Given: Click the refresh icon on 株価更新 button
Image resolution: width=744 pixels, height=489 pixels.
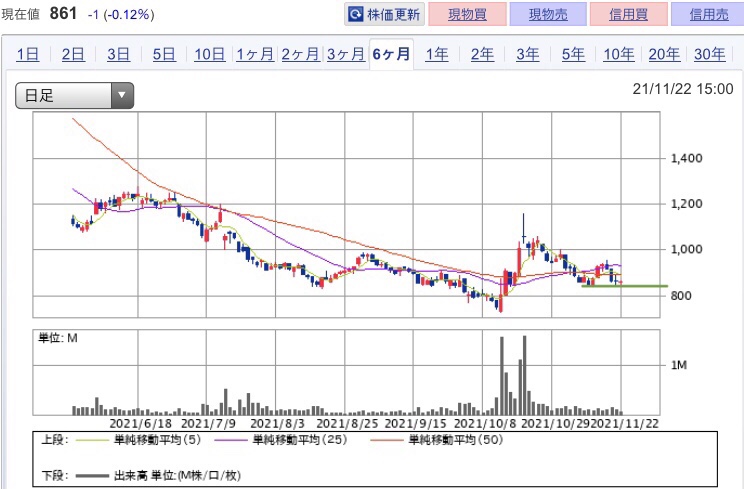Looking at the screenshot, I should (x=355, y=14).
